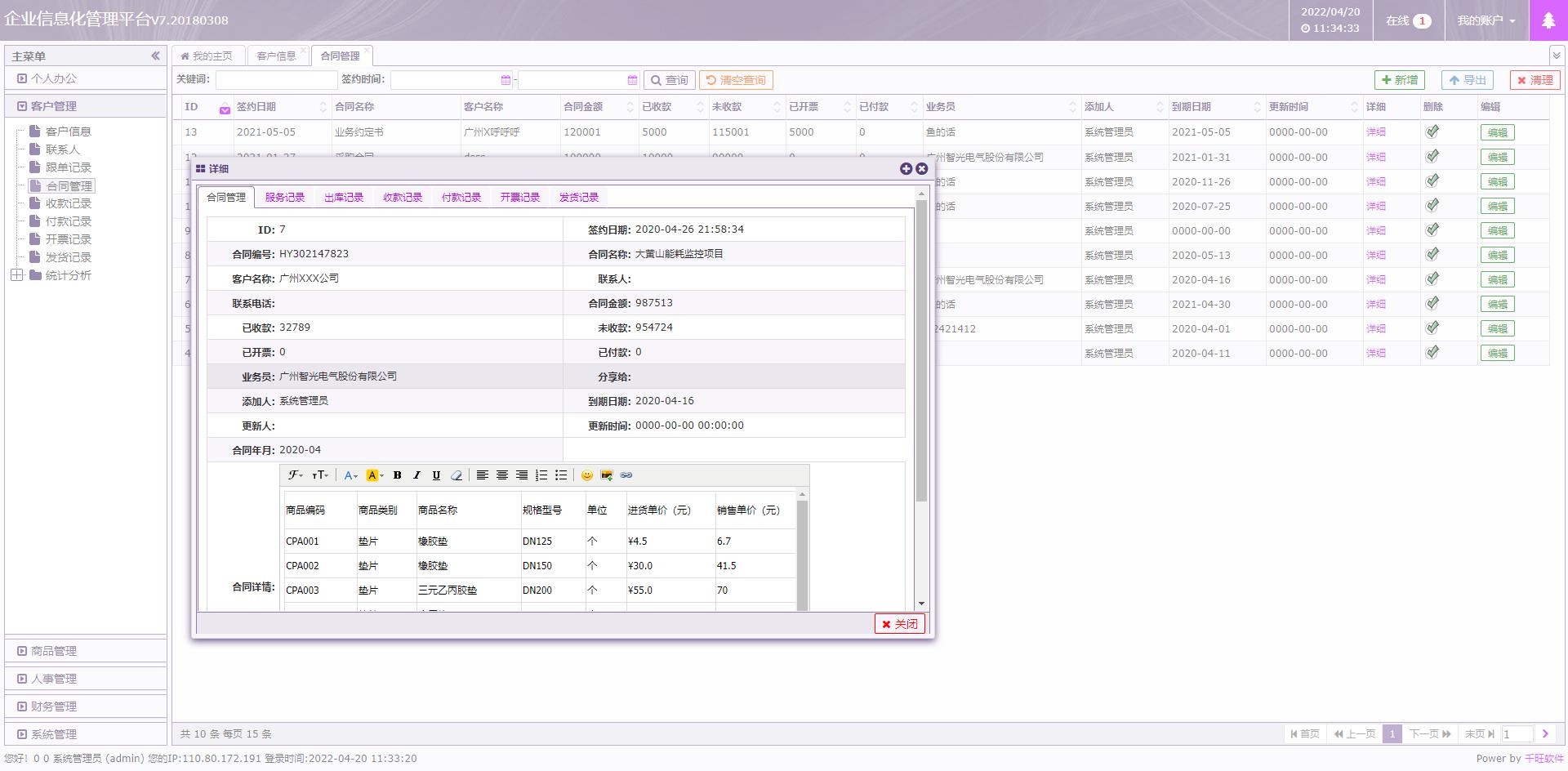Open the font family dropdown
The image size is (1568, 771).
pyautogui.click(x=295, y=475)
